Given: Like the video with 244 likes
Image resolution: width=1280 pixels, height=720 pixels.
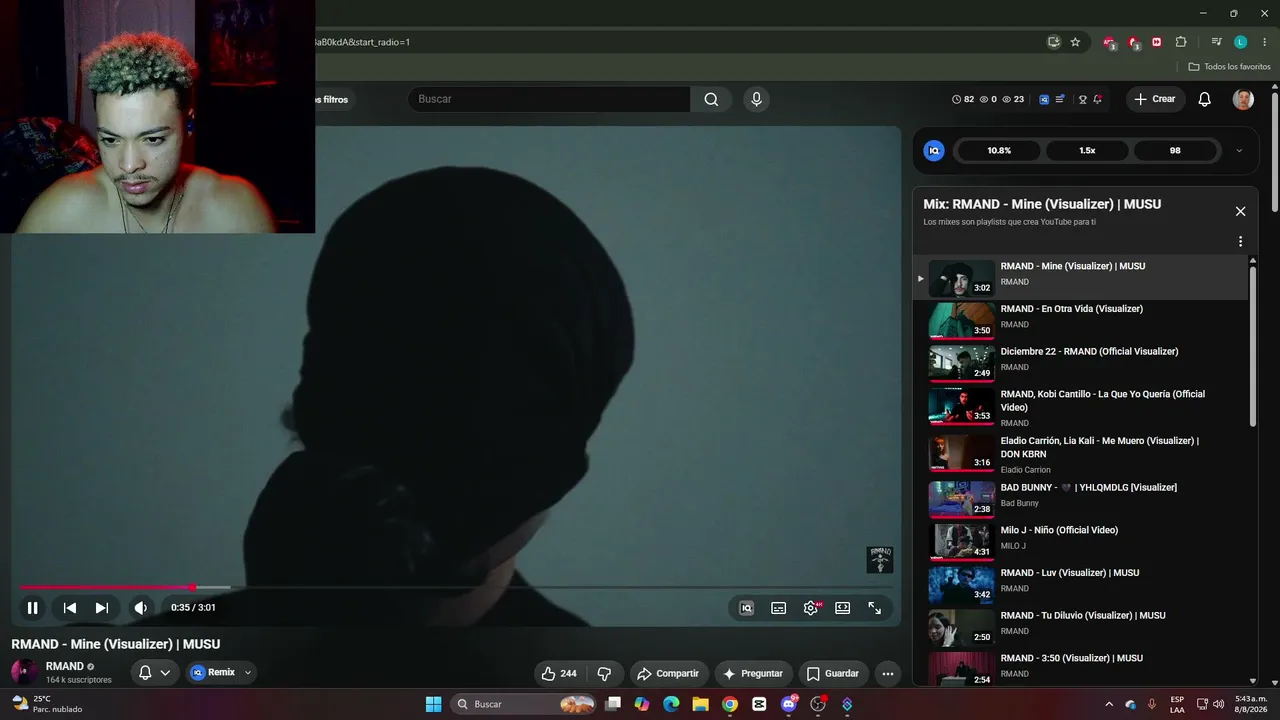Looking at the screenshot, I should pos(559,674).
